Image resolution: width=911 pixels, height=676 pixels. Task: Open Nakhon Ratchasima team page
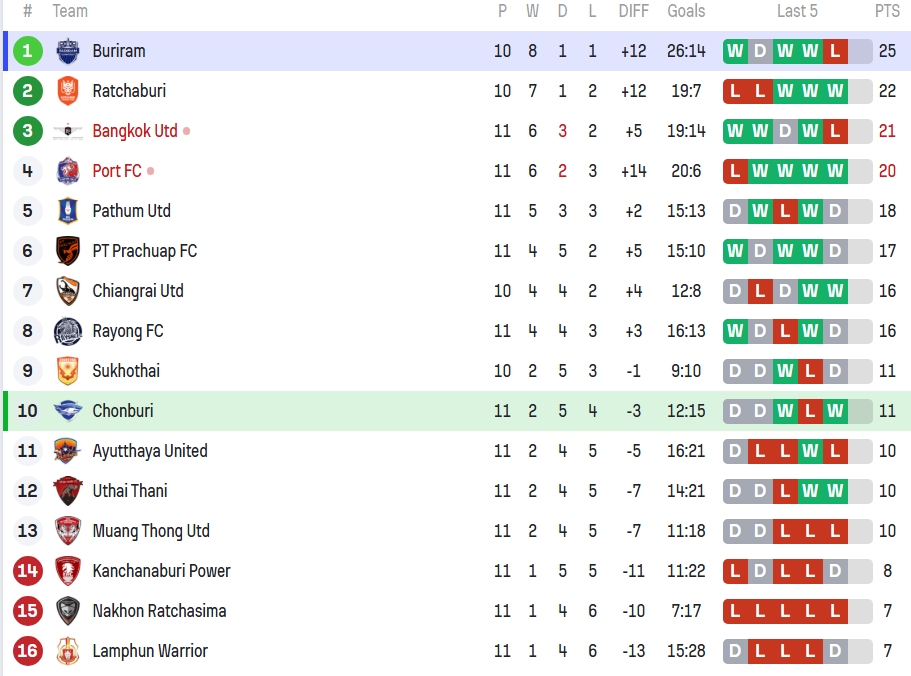(x=159, y=611)
